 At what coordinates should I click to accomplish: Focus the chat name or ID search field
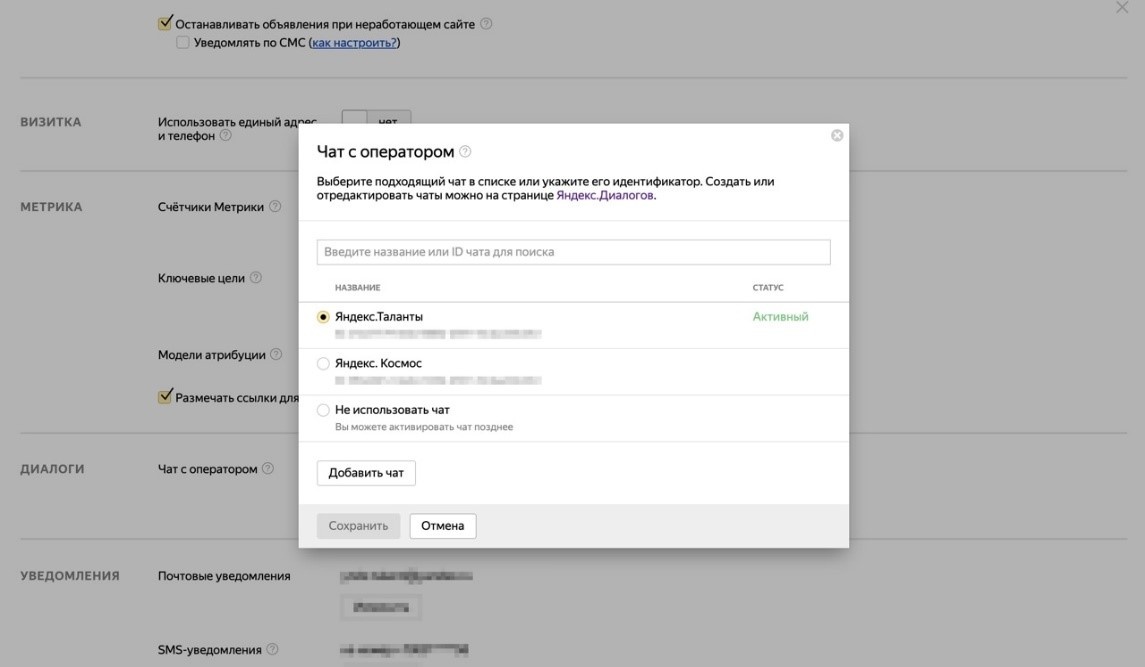[x=573, y=252]
